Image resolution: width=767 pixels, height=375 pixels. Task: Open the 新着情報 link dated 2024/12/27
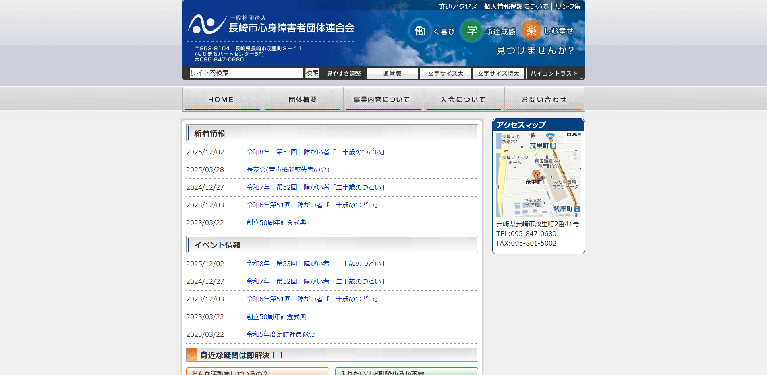316,187
